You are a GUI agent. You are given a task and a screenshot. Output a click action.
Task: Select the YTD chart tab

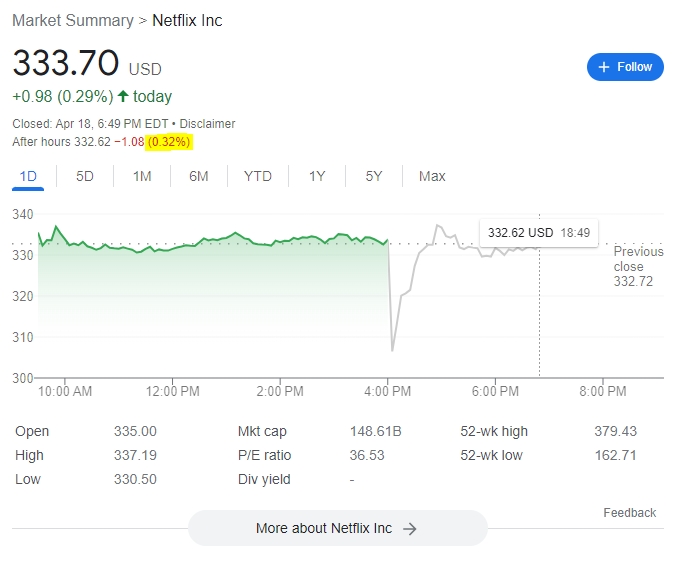(x=258, y=177)
